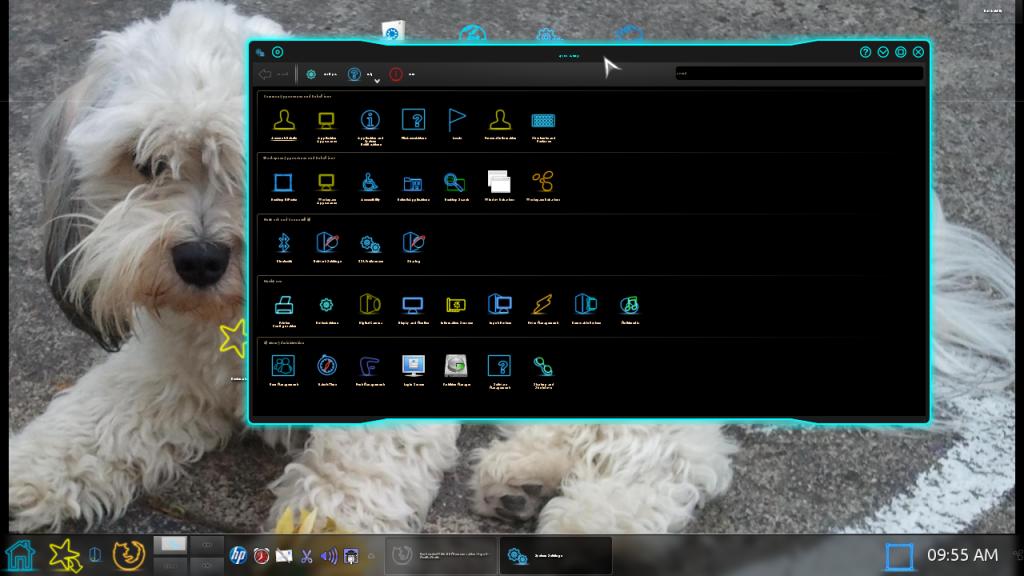1024x576 pixels.
Task: Open Window Behavior settings
Action: (499, 184)
